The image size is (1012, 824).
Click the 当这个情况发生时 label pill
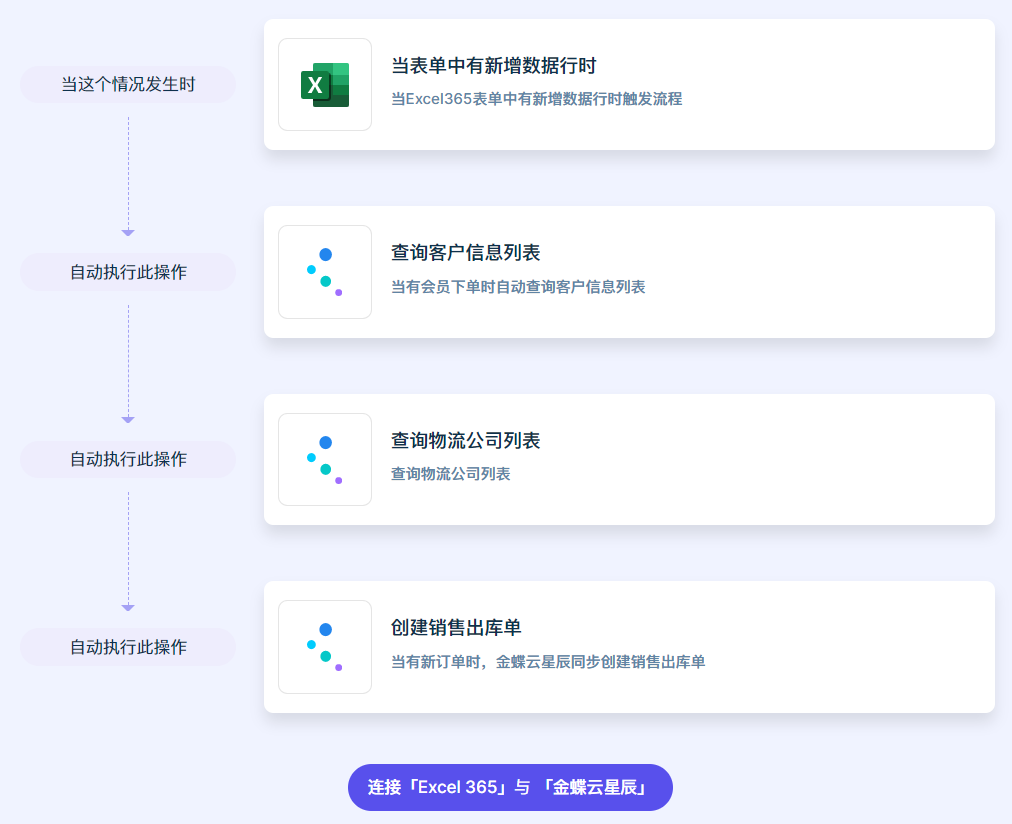pos(128,85)
